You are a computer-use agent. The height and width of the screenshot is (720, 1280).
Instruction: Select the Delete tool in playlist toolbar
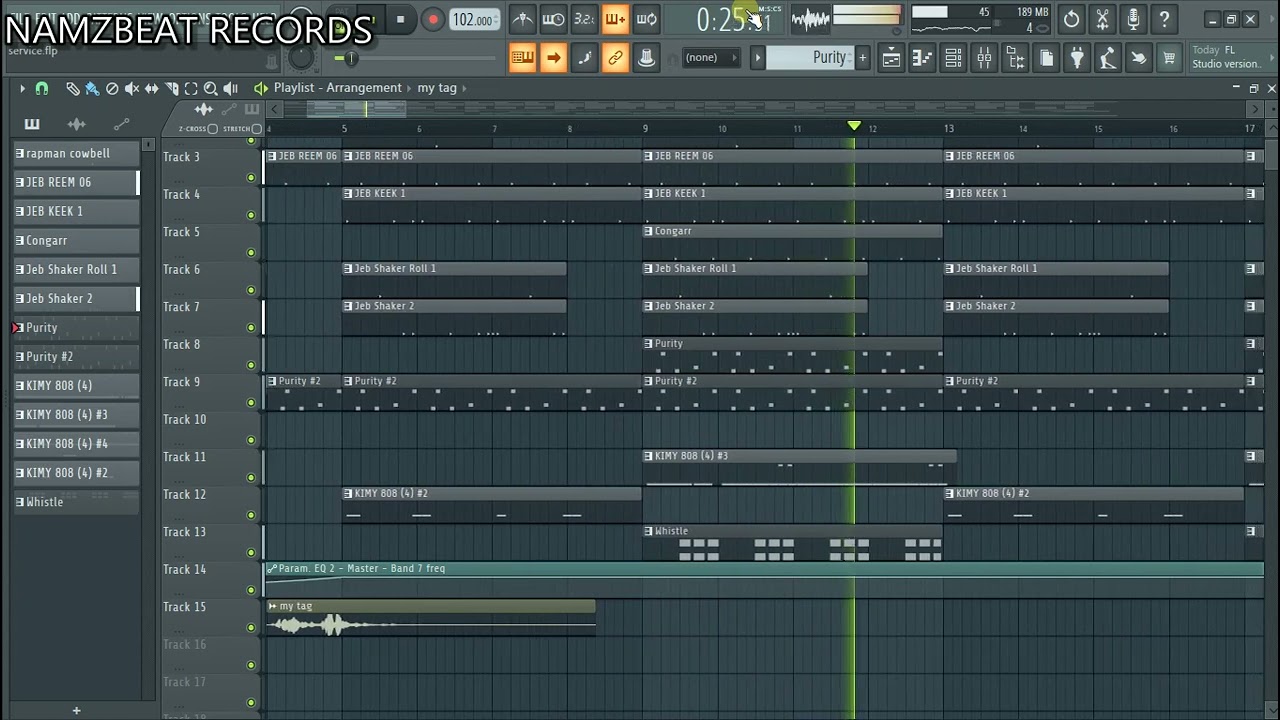[x=112, y=88]
